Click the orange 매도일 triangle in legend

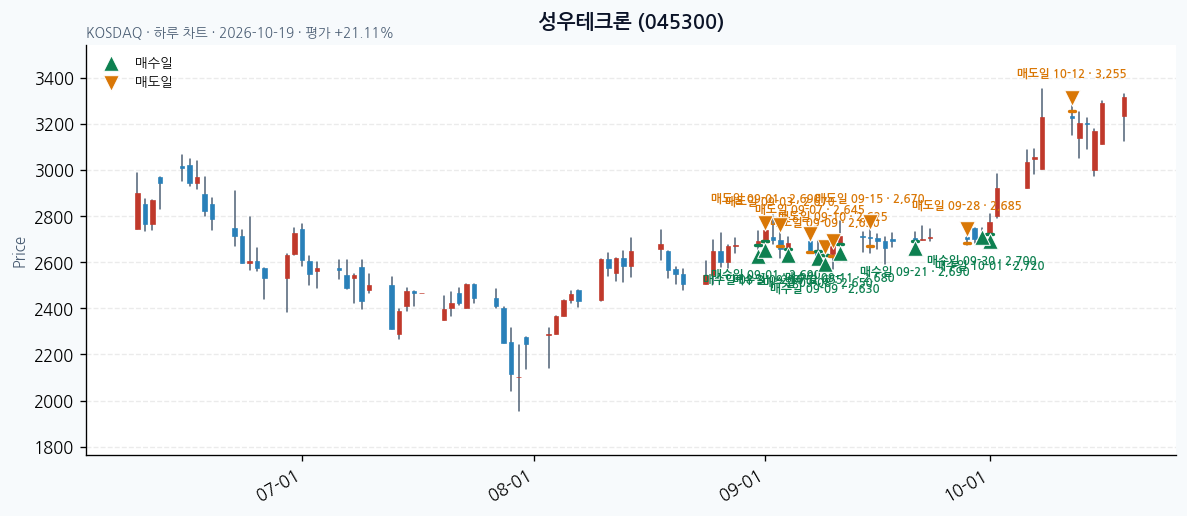111,82
